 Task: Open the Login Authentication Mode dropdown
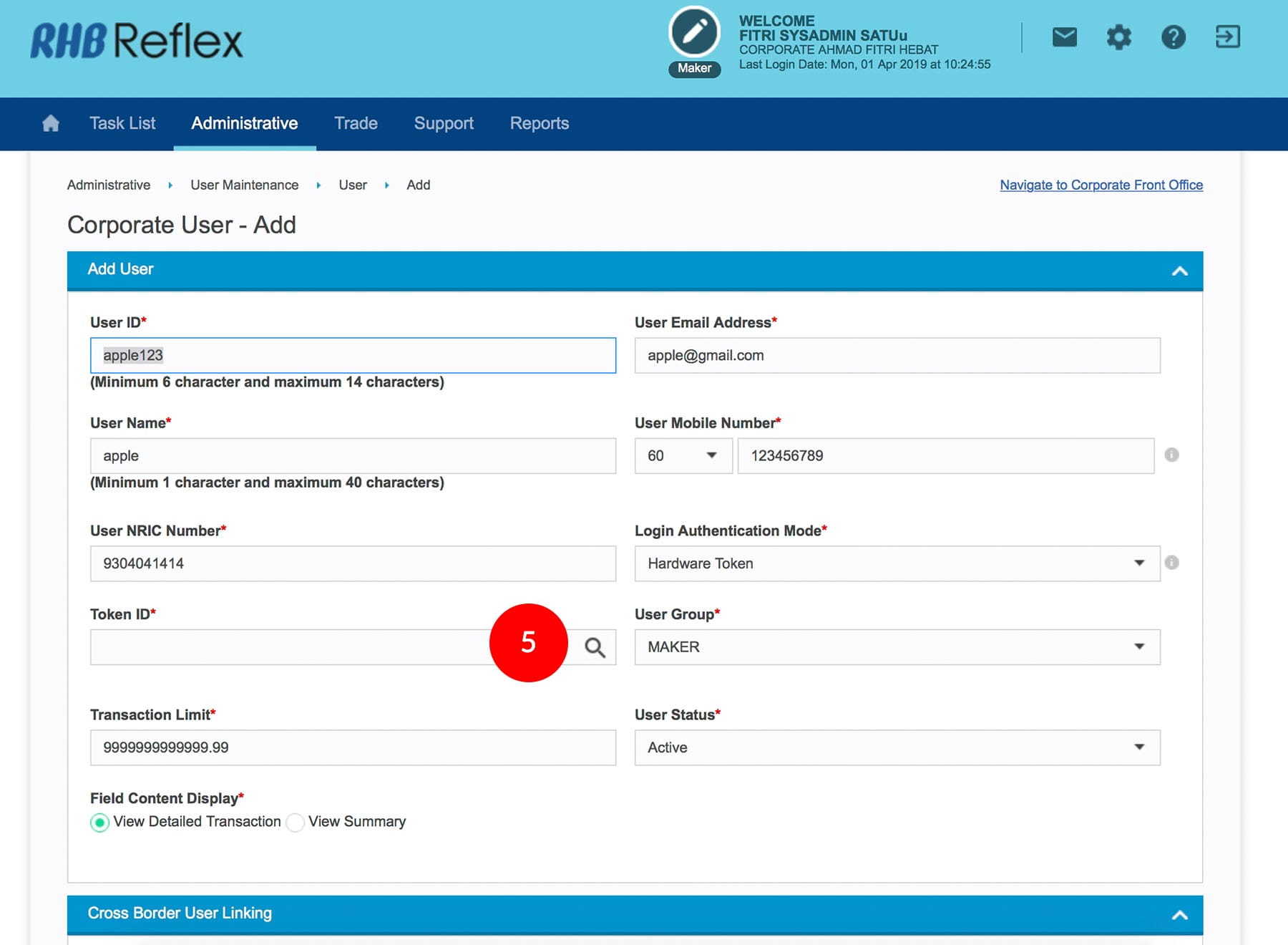(897, 563)
